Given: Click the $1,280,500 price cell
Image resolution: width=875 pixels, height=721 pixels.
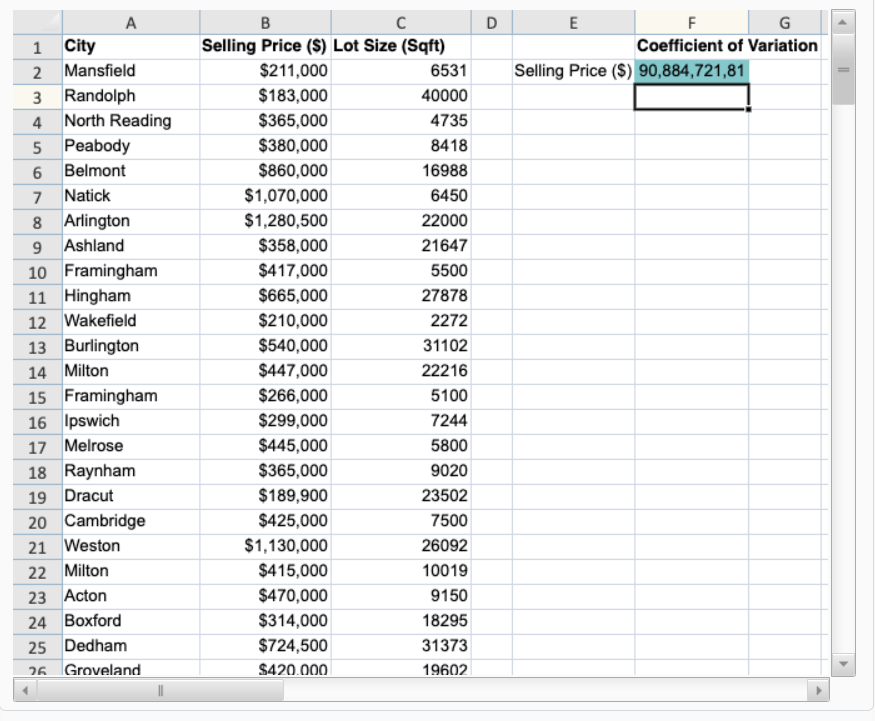Looking at the screenshot, I should point(265,222).
